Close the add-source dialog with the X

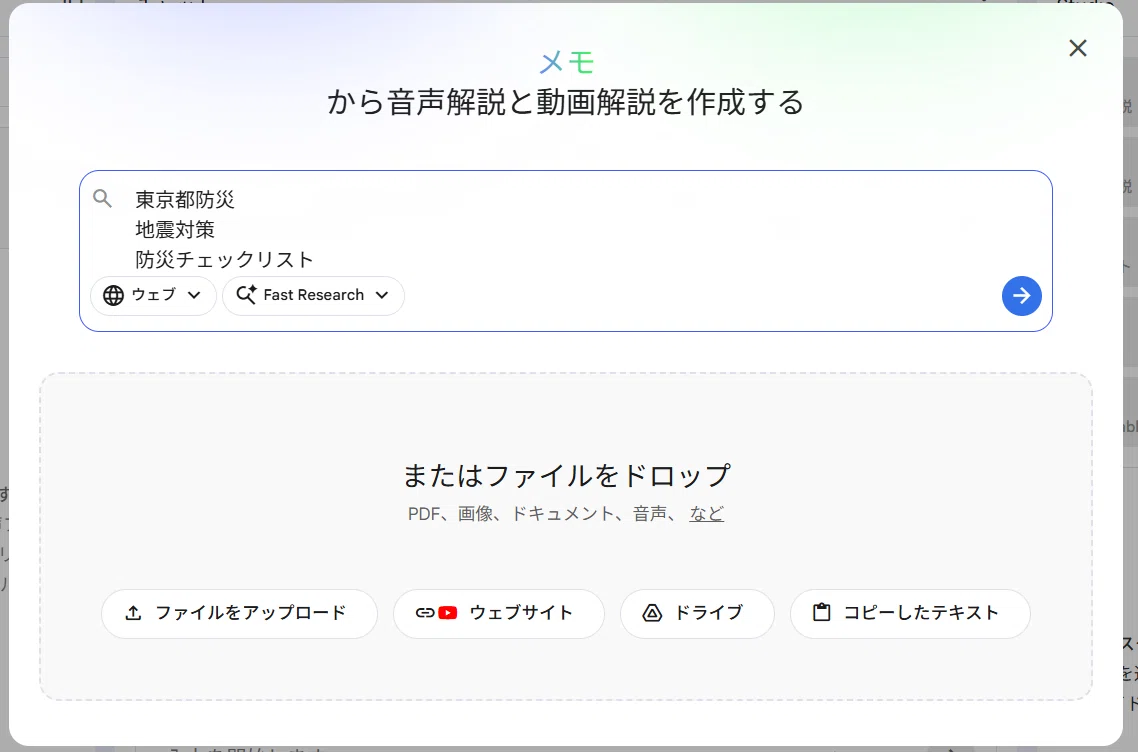[1078, 48]
